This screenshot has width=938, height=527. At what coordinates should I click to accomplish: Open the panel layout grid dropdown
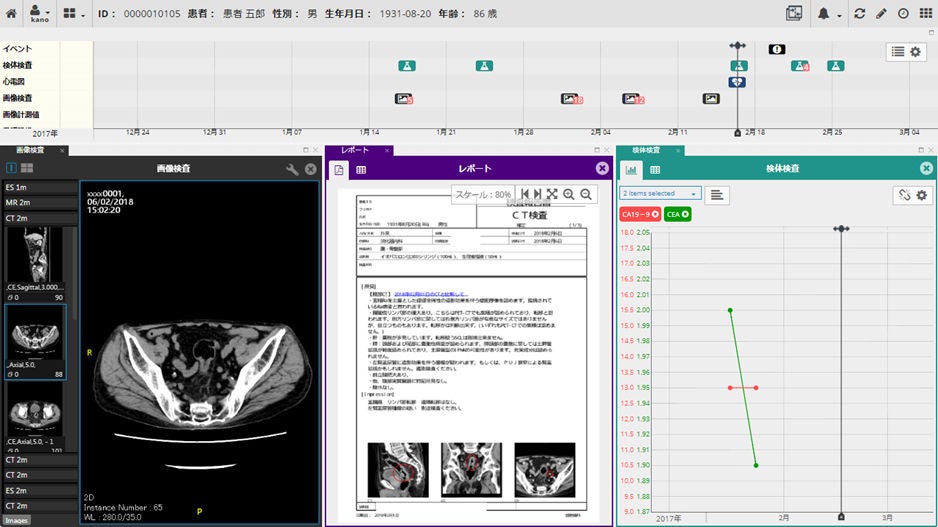[x=74, y=13]
